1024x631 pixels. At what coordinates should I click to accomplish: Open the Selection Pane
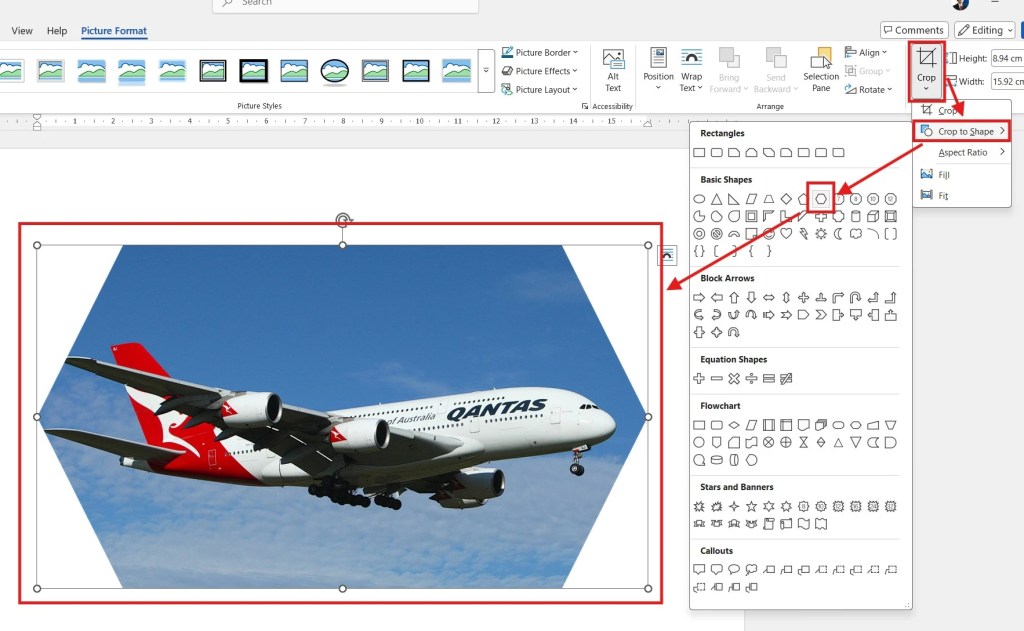(820, 68)
